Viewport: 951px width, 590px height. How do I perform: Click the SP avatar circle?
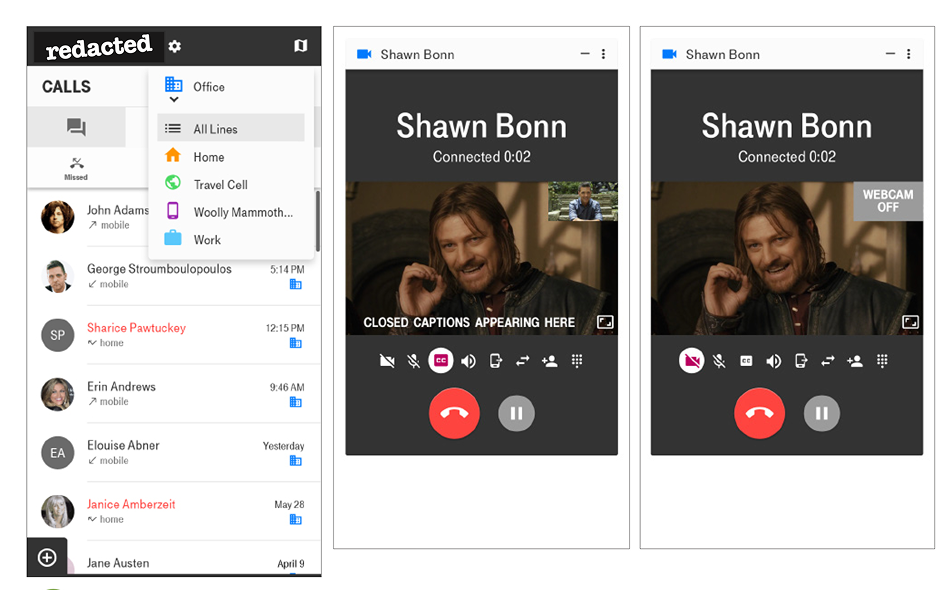coord(58,335)
